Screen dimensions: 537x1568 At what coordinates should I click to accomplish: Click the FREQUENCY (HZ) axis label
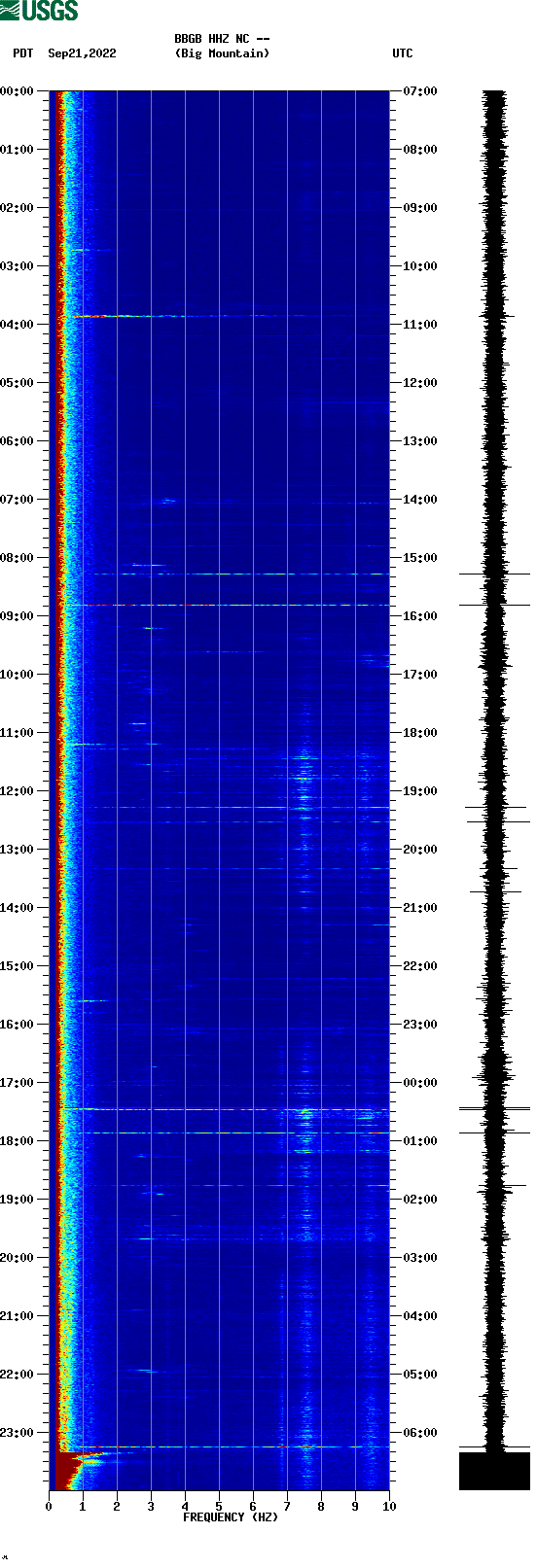(231, 1517)
